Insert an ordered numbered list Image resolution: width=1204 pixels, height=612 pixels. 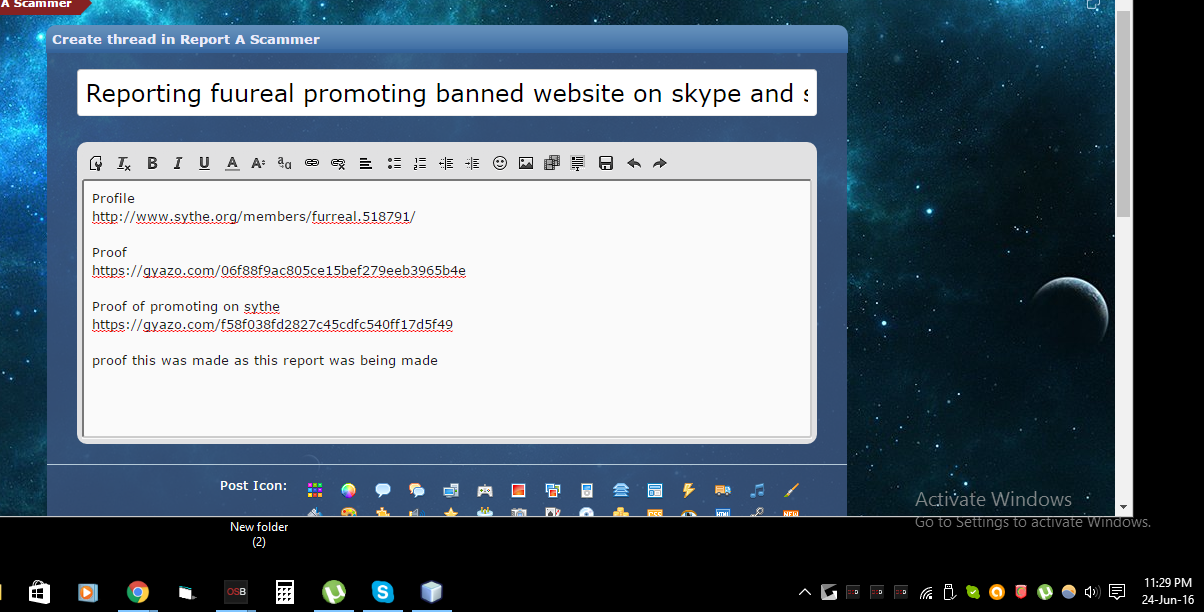tap(420, 163)
